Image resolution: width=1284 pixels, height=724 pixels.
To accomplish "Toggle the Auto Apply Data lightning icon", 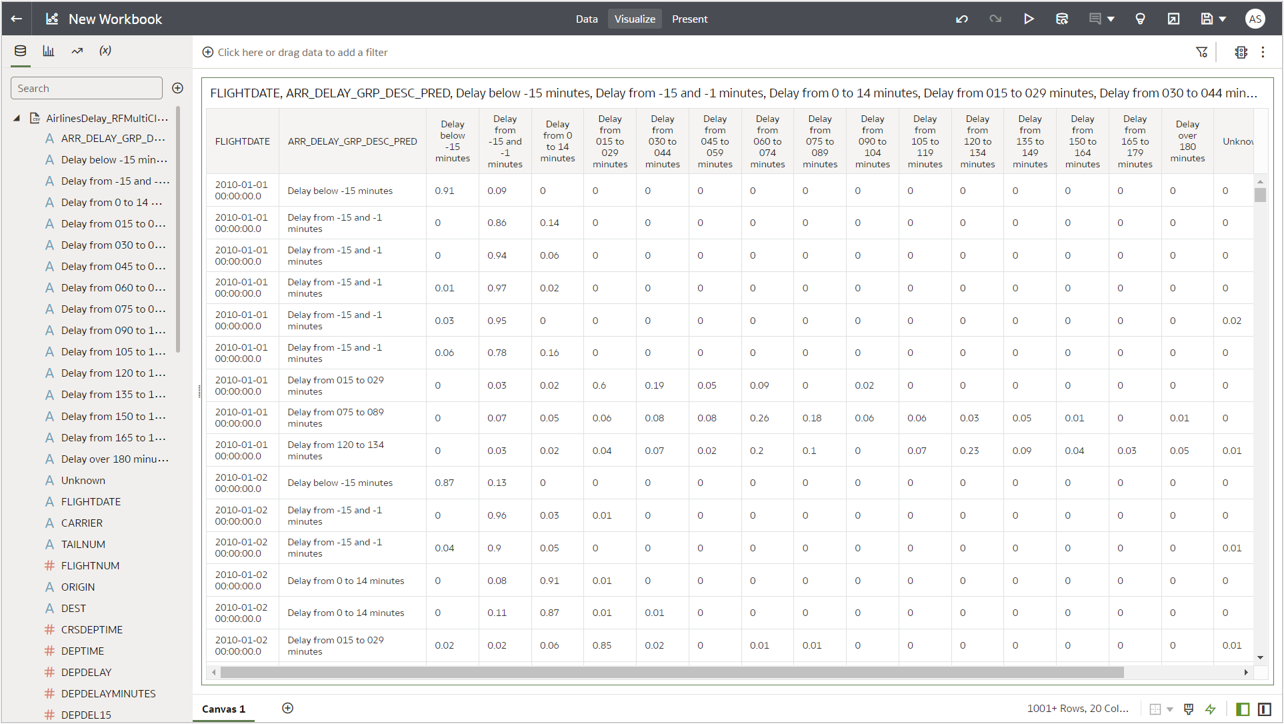I will coord(1211,709).
